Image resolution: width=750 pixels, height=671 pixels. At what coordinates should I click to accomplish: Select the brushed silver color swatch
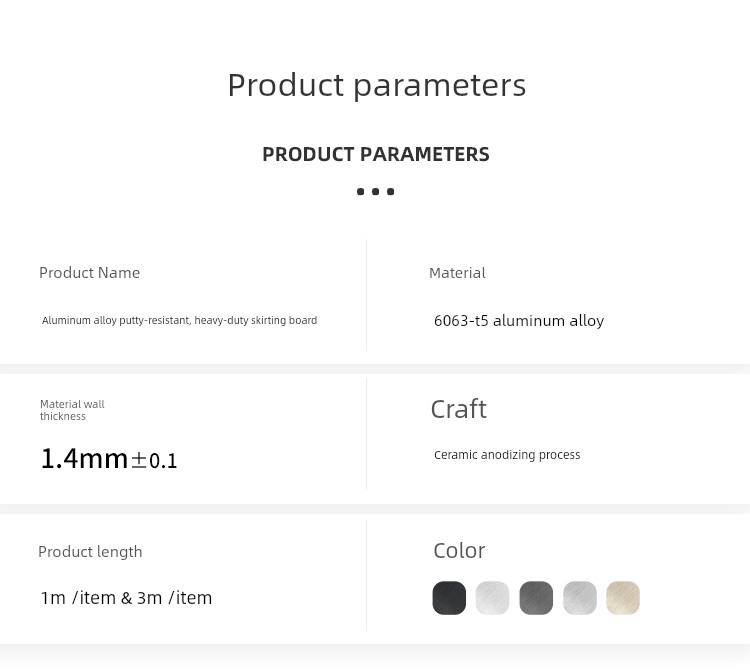pos(580,598)
